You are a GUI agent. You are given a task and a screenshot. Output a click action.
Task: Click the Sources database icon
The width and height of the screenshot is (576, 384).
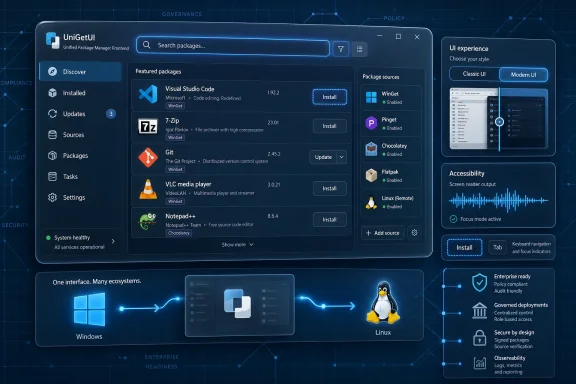53,134
